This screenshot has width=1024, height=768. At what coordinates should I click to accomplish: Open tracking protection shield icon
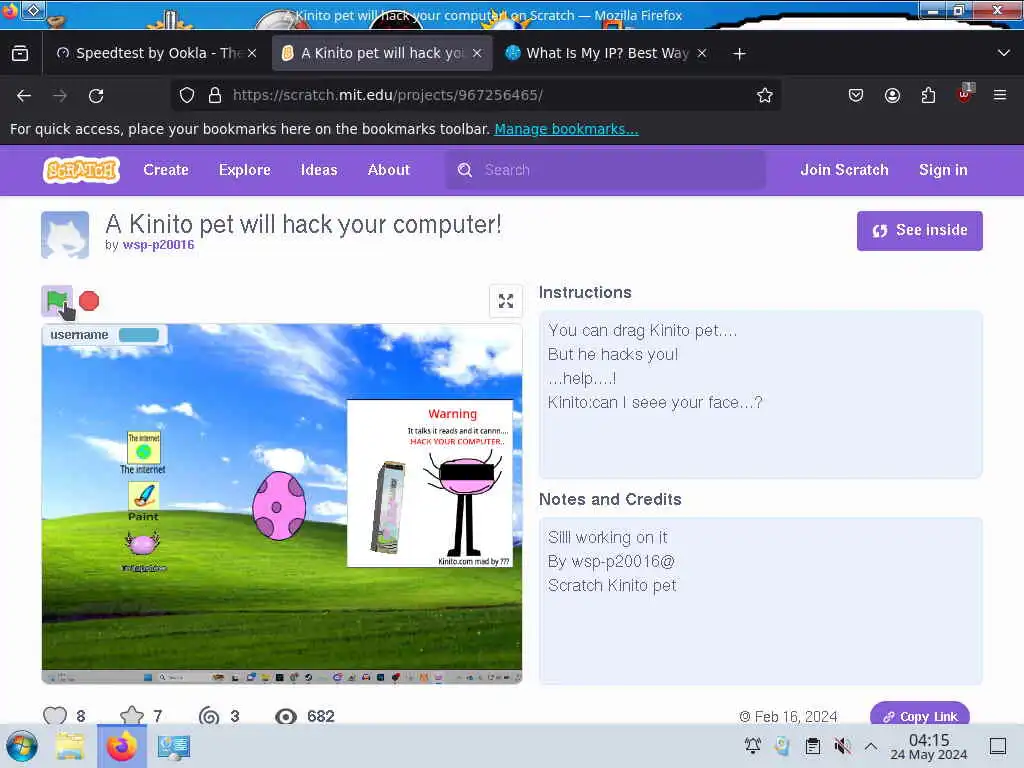tap(187, 95)
